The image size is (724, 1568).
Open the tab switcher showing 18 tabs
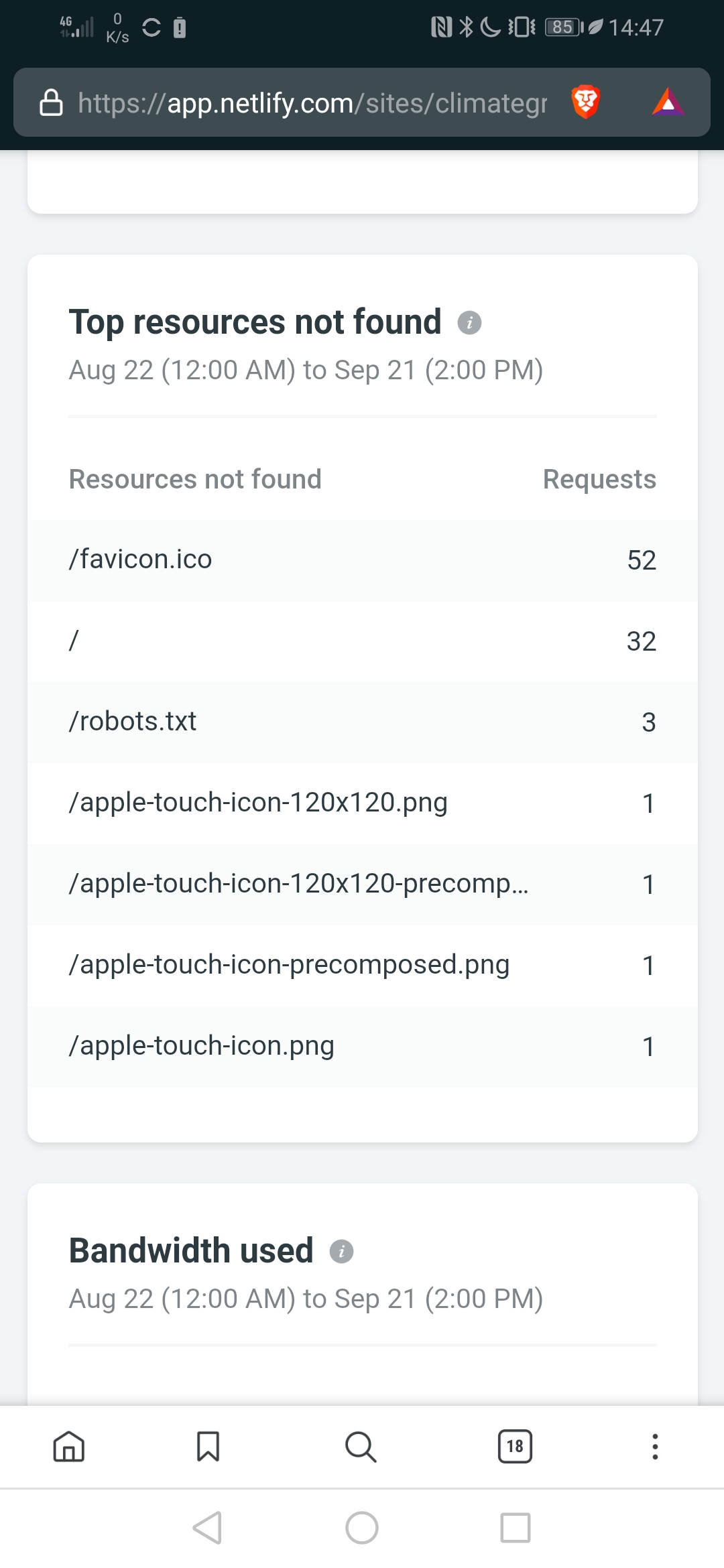click(515, 1446)
